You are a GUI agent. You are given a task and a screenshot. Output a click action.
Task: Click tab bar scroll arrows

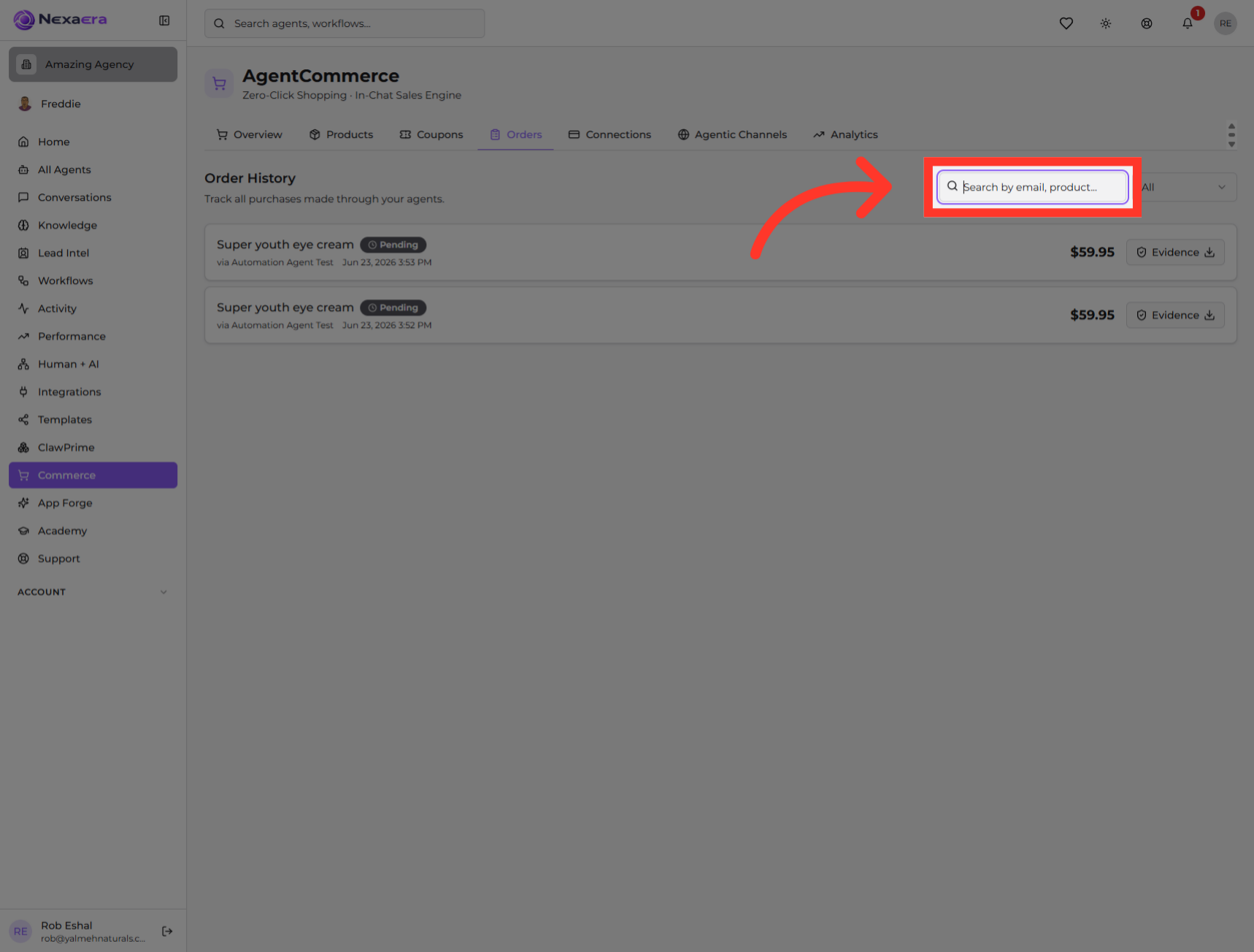click(x=1231, y=135)
